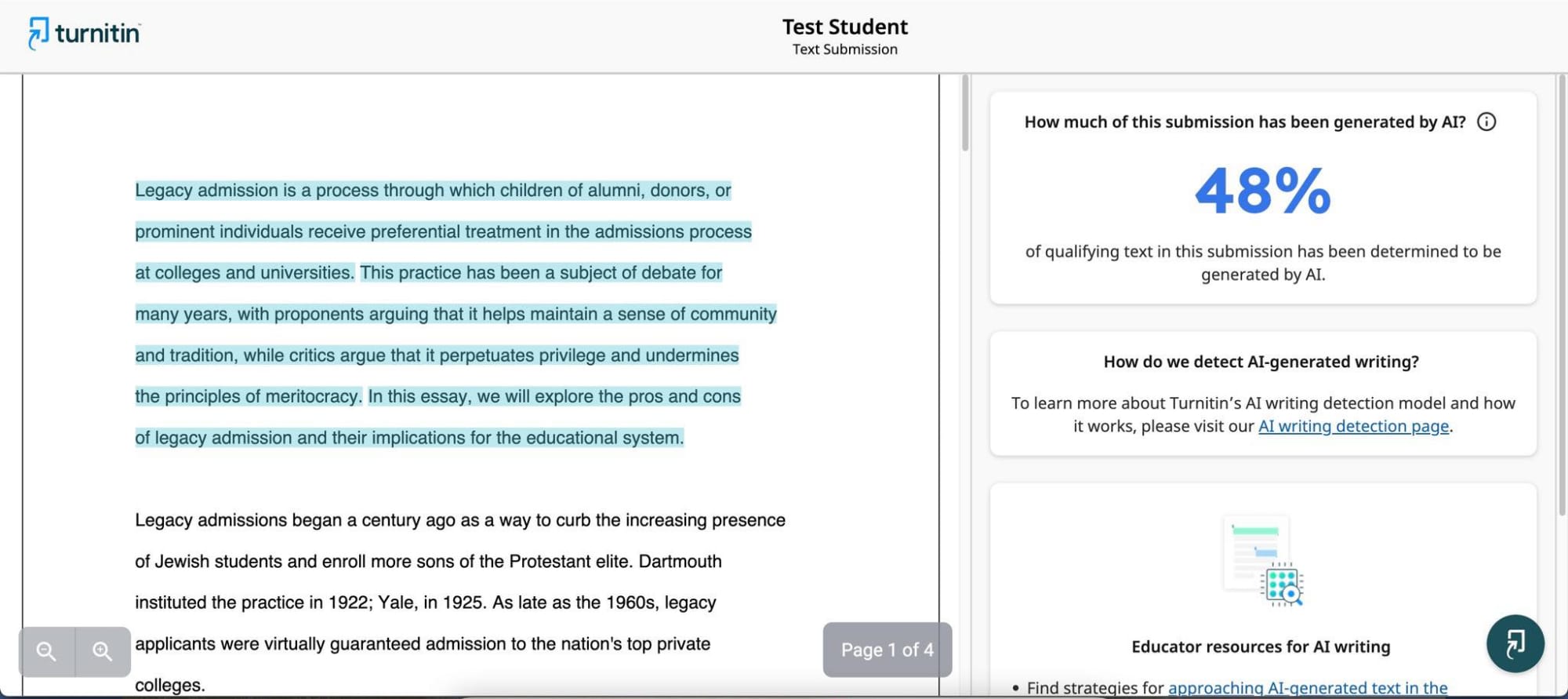Click the How do we detect AI-generated writing heading
1568x699 pixels.
tap(1261, 362)
